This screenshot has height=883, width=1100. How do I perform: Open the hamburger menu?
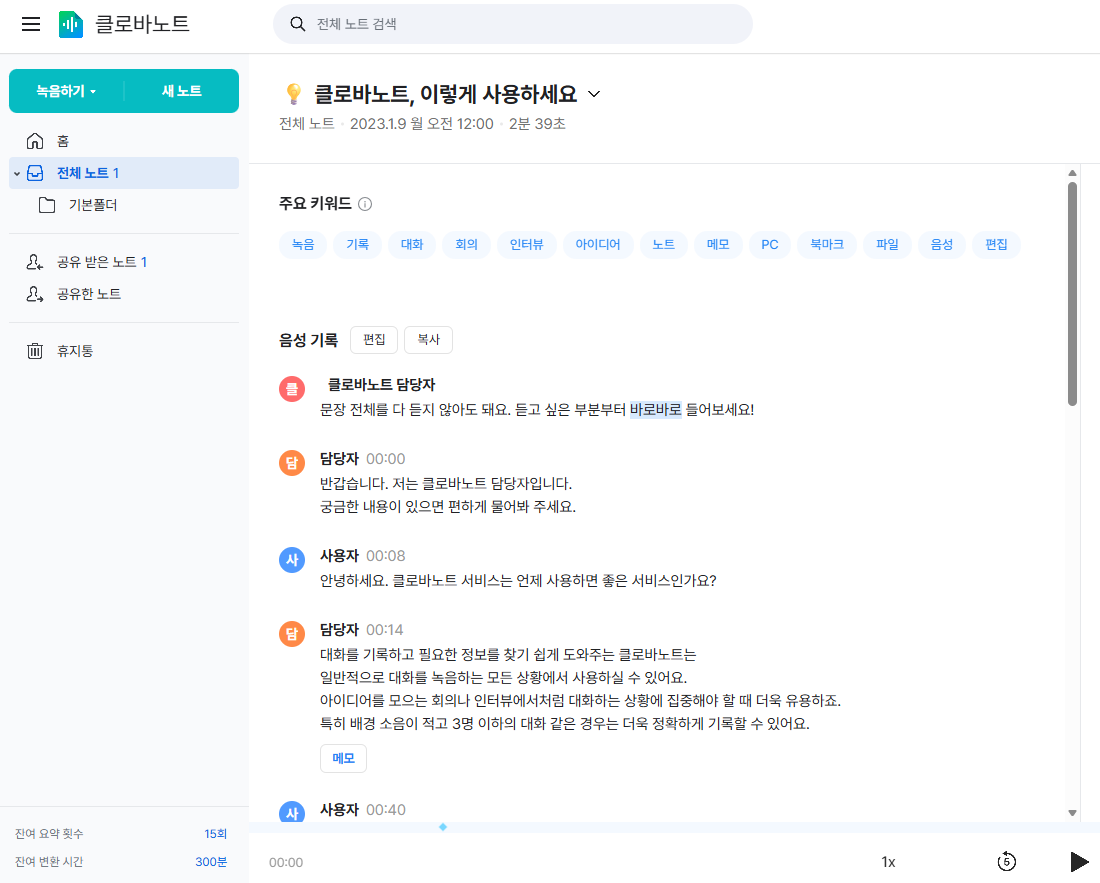(x=31, y=25)
